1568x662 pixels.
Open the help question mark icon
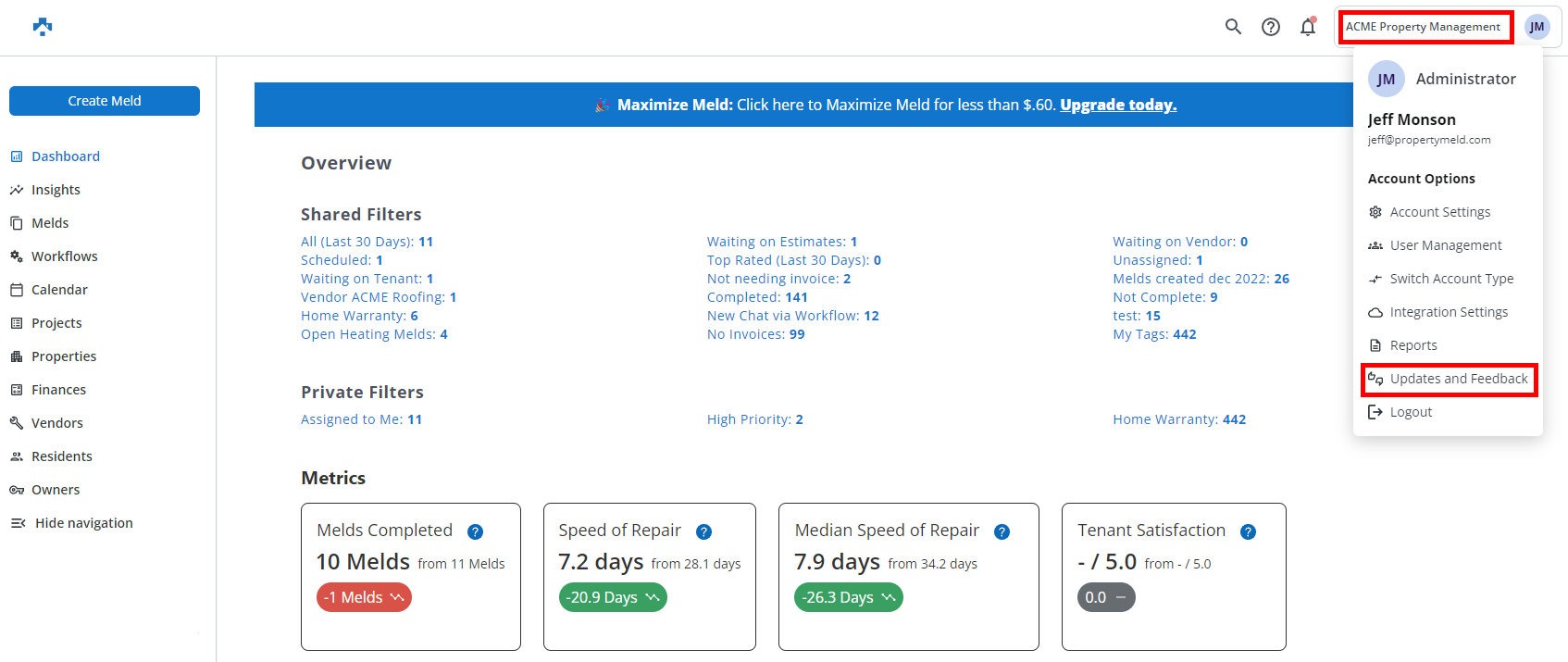click(1271, 27)
